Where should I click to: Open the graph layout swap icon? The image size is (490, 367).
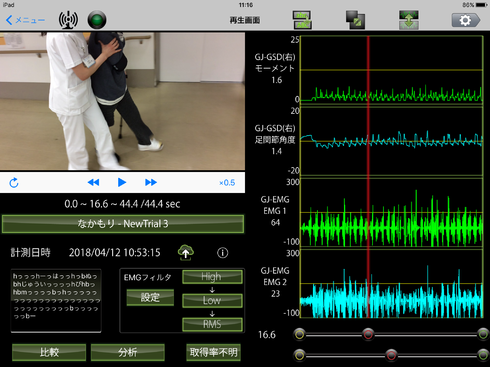[302, 20]
